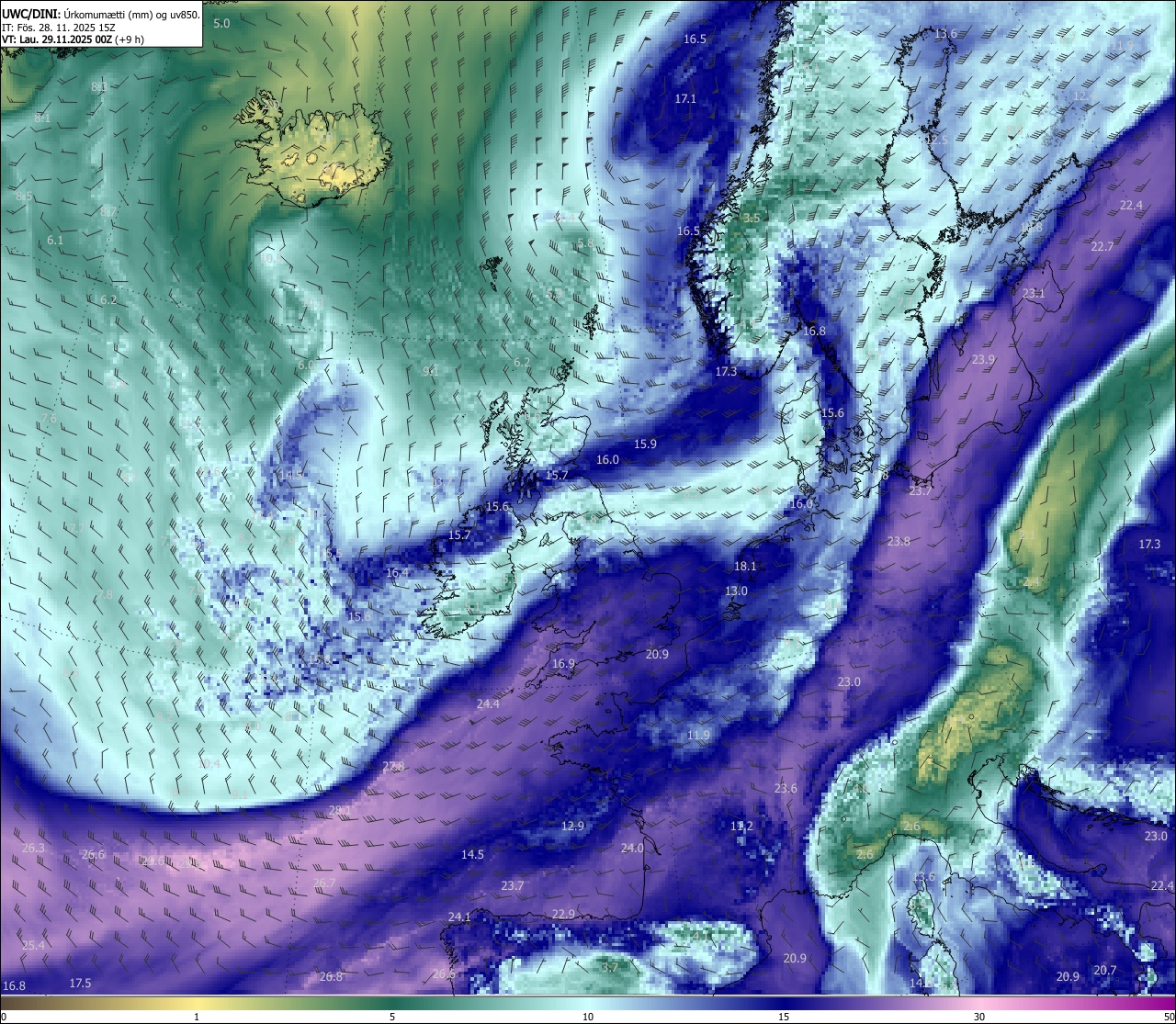
Task: Click the '15.9' value over the North Sea
Action: [x=645, y=444]
